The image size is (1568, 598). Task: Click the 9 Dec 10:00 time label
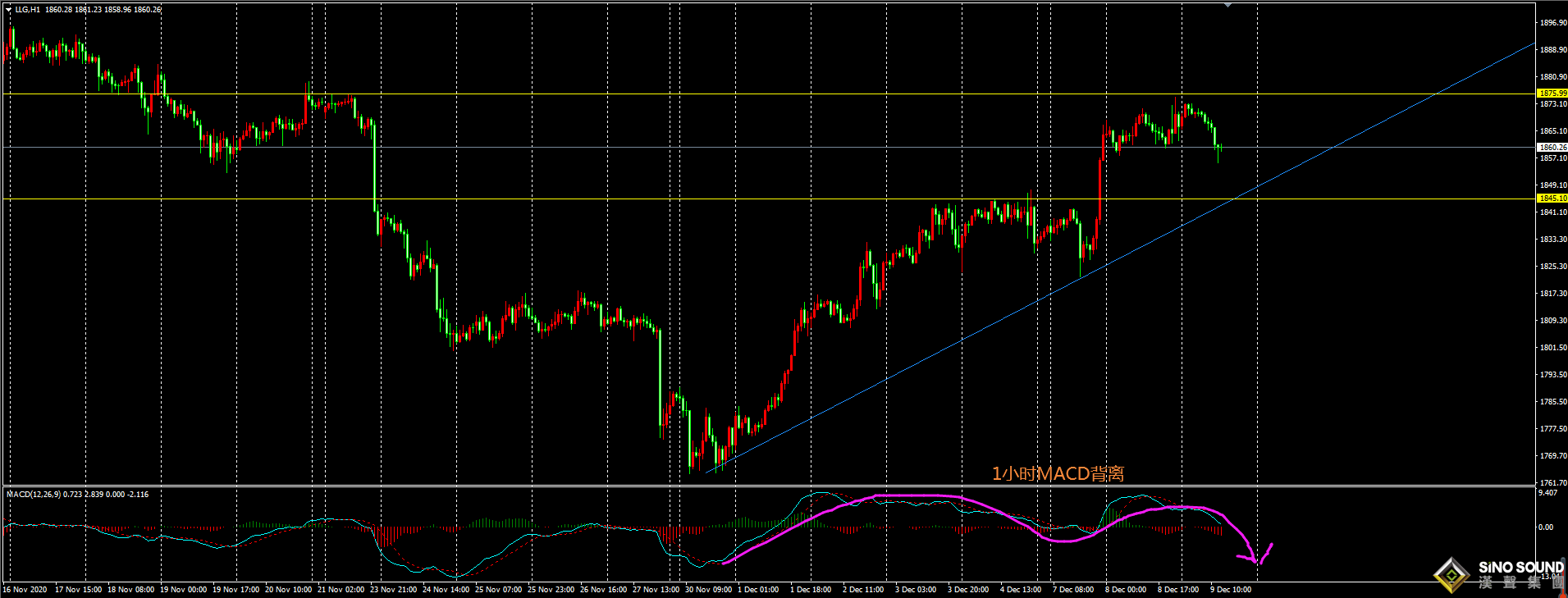1231,589
